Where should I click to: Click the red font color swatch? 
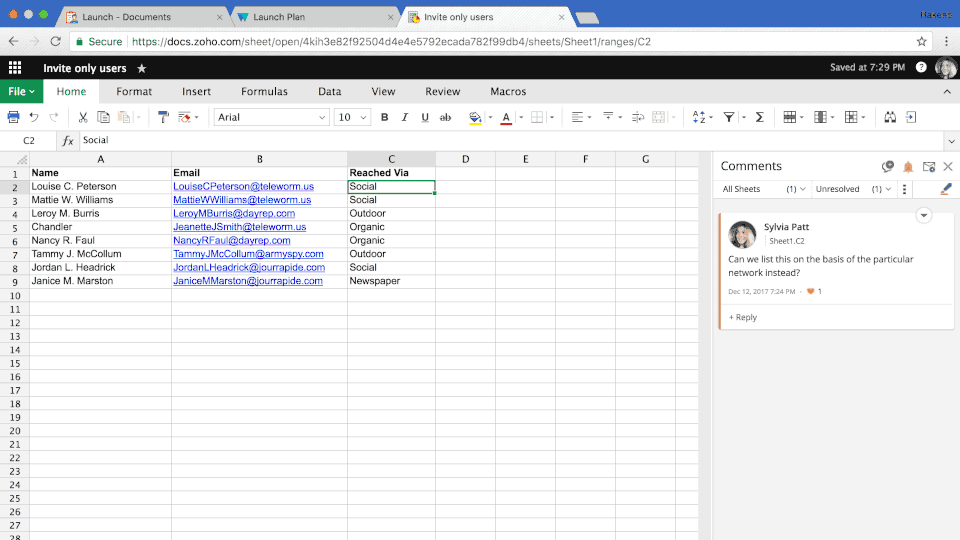click(506, 117)
